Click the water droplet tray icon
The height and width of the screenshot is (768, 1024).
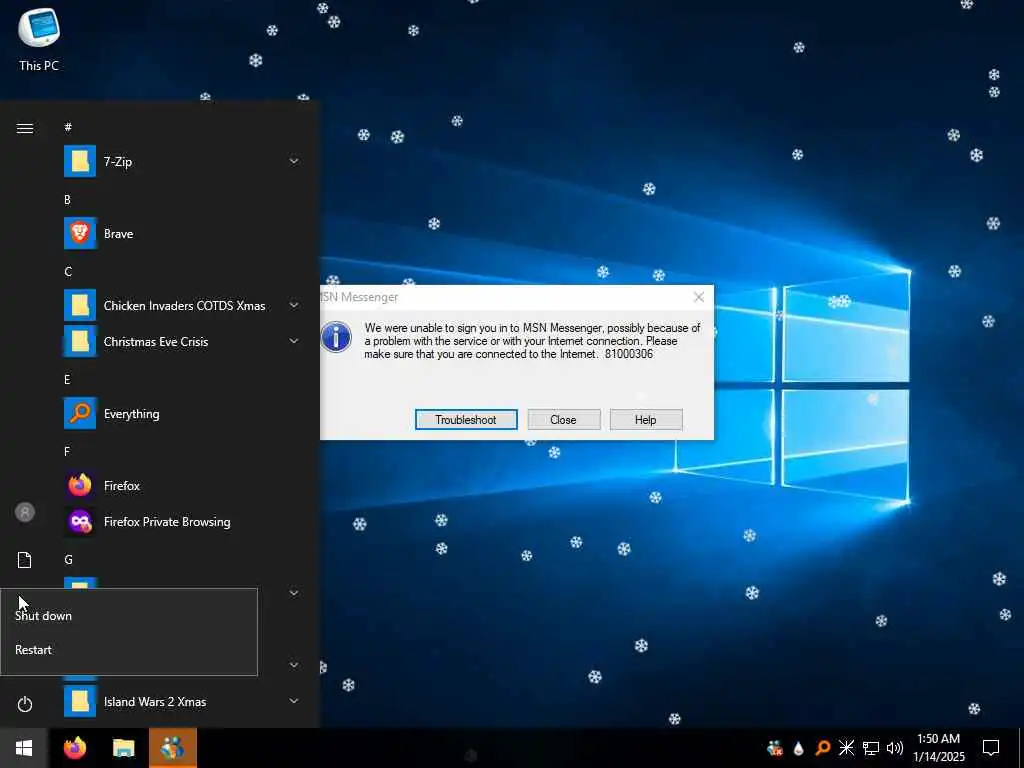tap(798, 748)
